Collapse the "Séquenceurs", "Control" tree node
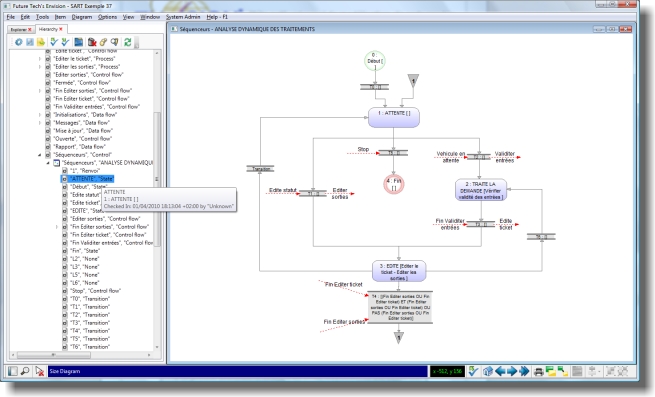Viewport: 655px width, 397px height. (40, 155)
